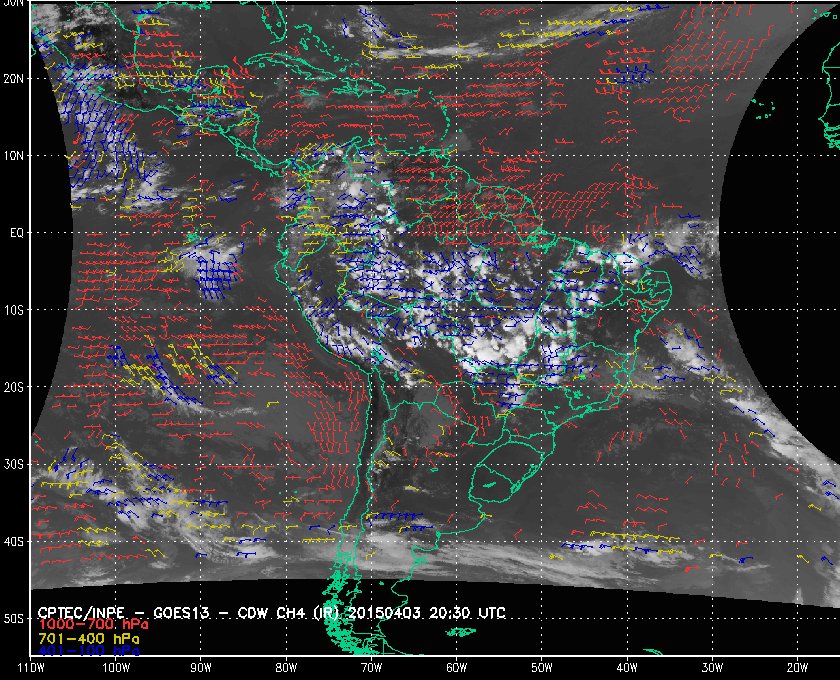Click the 70W longitude label
Viewport: 840px width, 680px height.
371,668
